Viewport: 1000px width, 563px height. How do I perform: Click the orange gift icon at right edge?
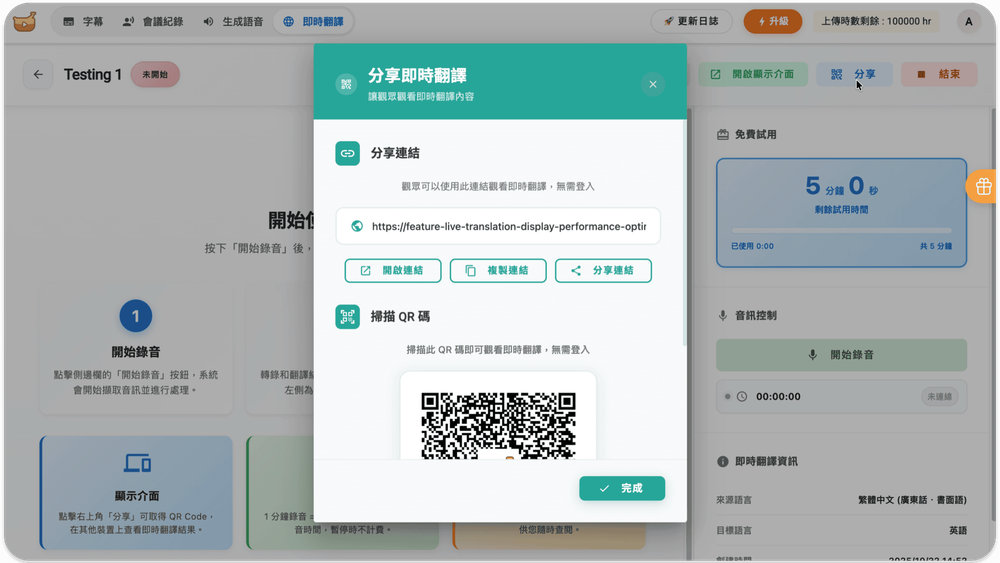click(x=982, y=186)
